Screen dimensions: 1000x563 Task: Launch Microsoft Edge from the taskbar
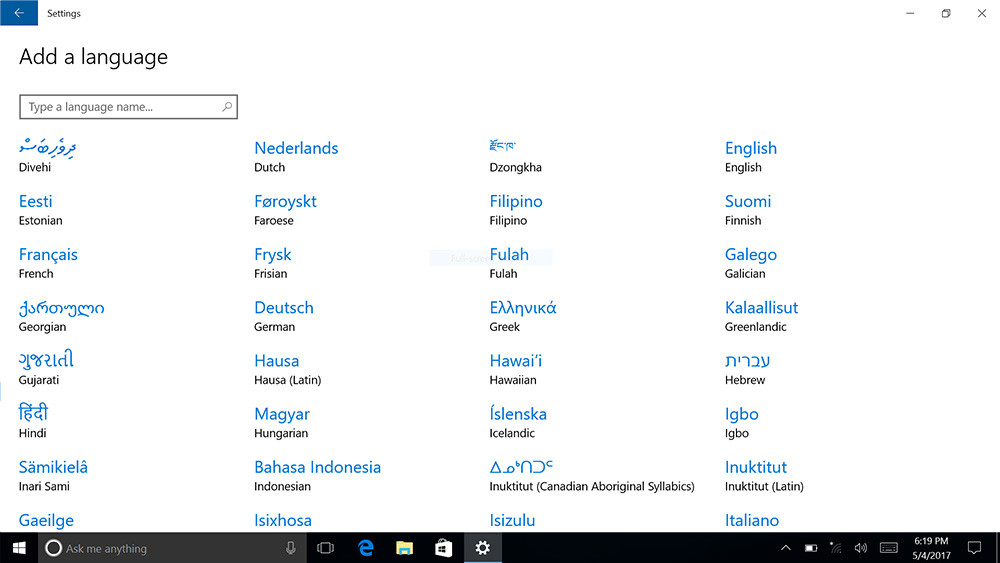366,548
